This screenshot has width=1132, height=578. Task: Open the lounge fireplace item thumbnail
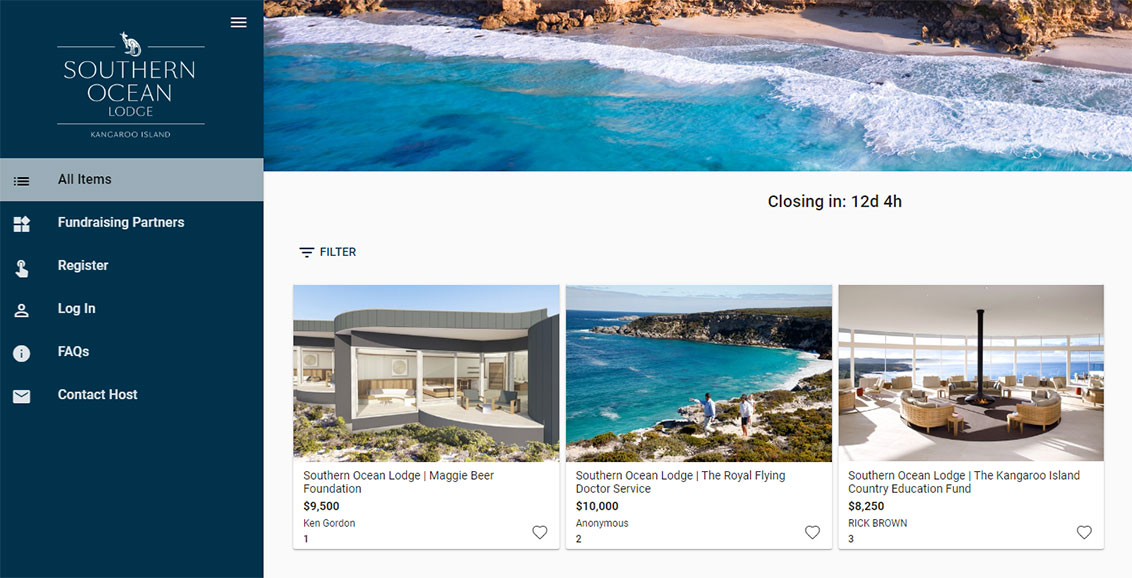coord(971,373)
